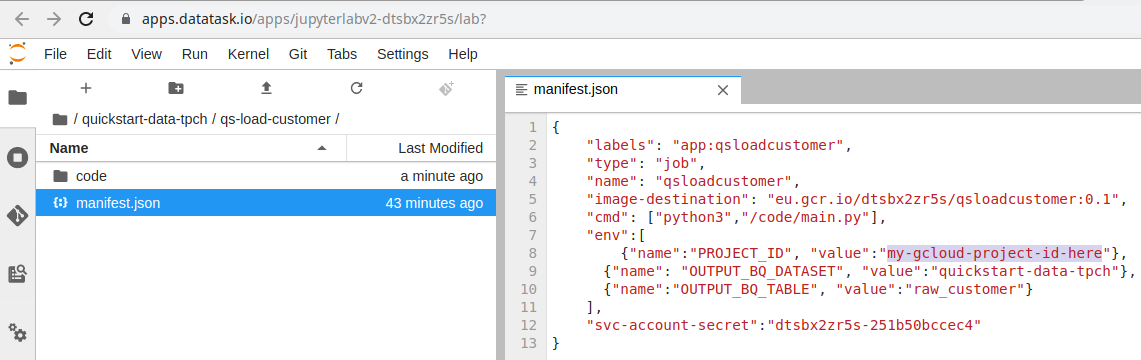Image resolution: width=1141 pixels, height=360 pixels.
Task: Open the Help menu
Action: point(463,54)
